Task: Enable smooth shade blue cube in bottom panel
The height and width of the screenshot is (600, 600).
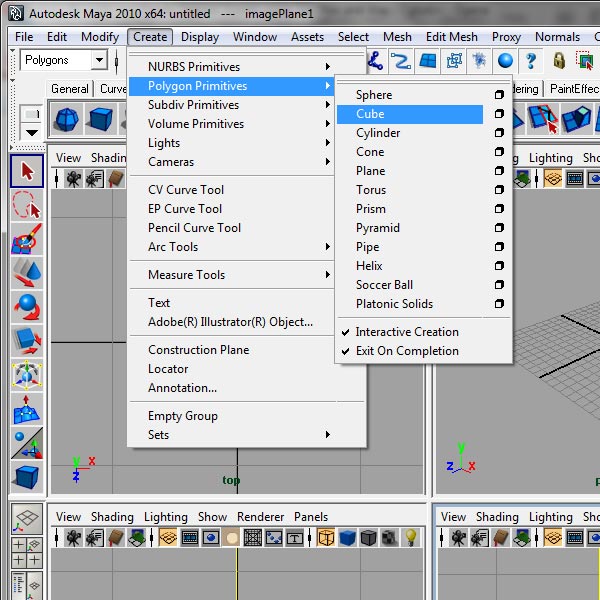Action: pos(347,538)
